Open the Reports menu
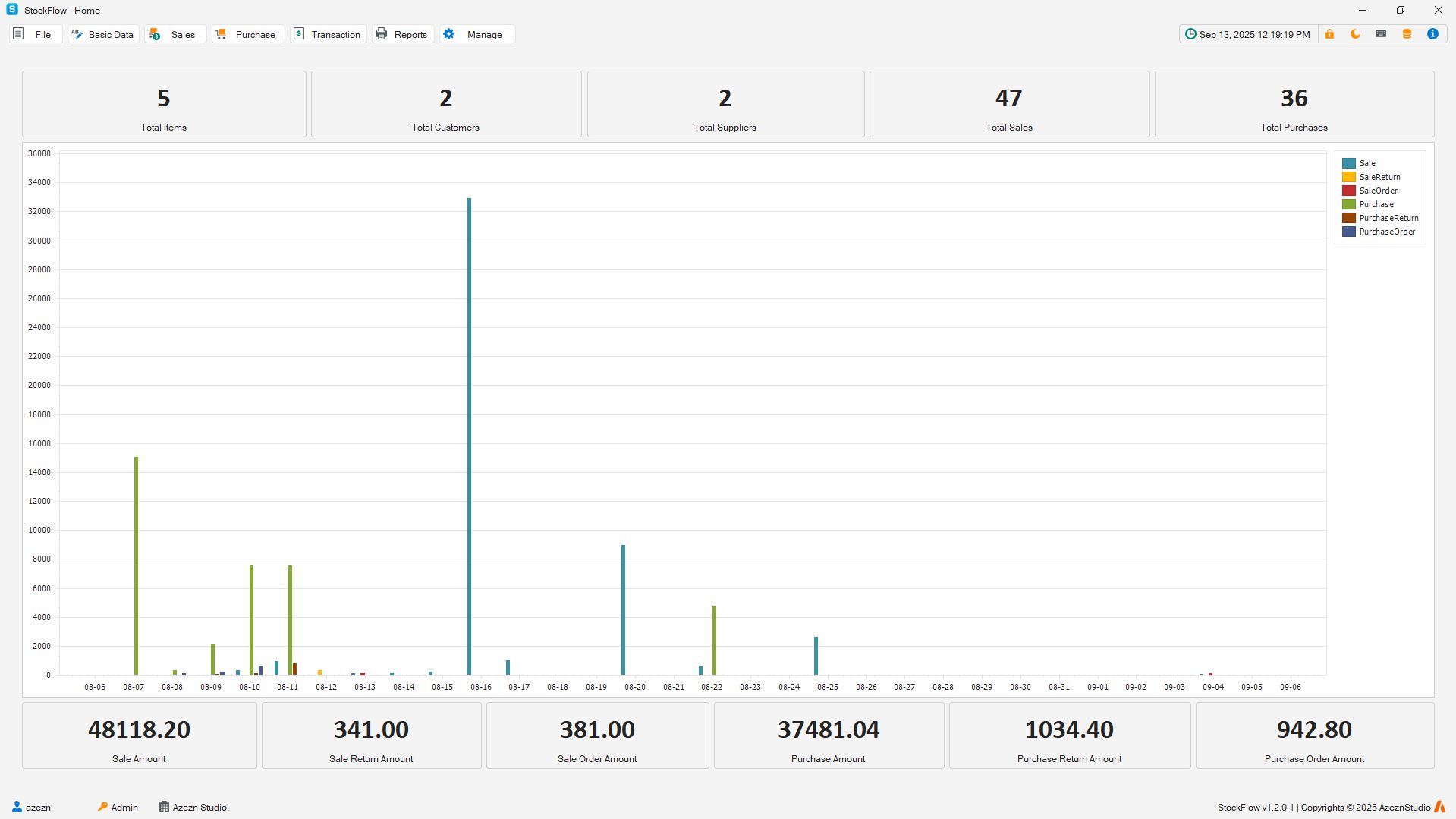This screenshot has height=819, width=1456. tap(402, 34)
